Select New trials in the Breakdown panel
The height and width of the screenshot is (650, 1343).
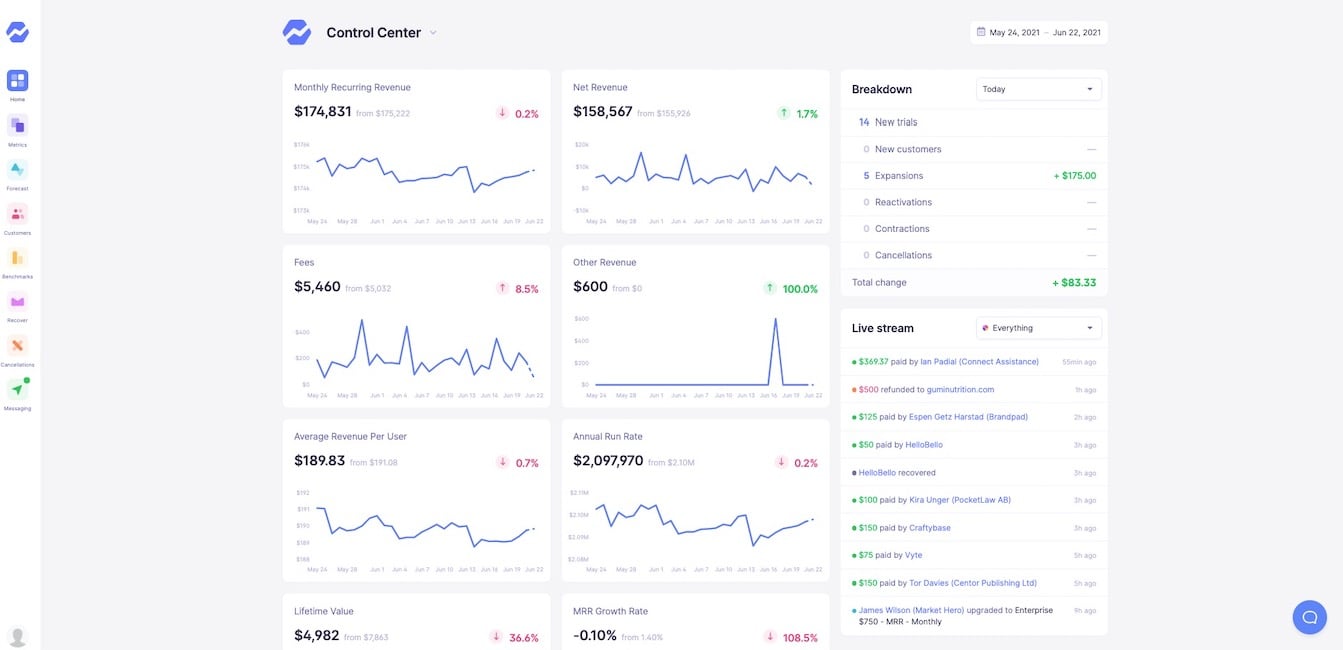(x=893, y=121)
